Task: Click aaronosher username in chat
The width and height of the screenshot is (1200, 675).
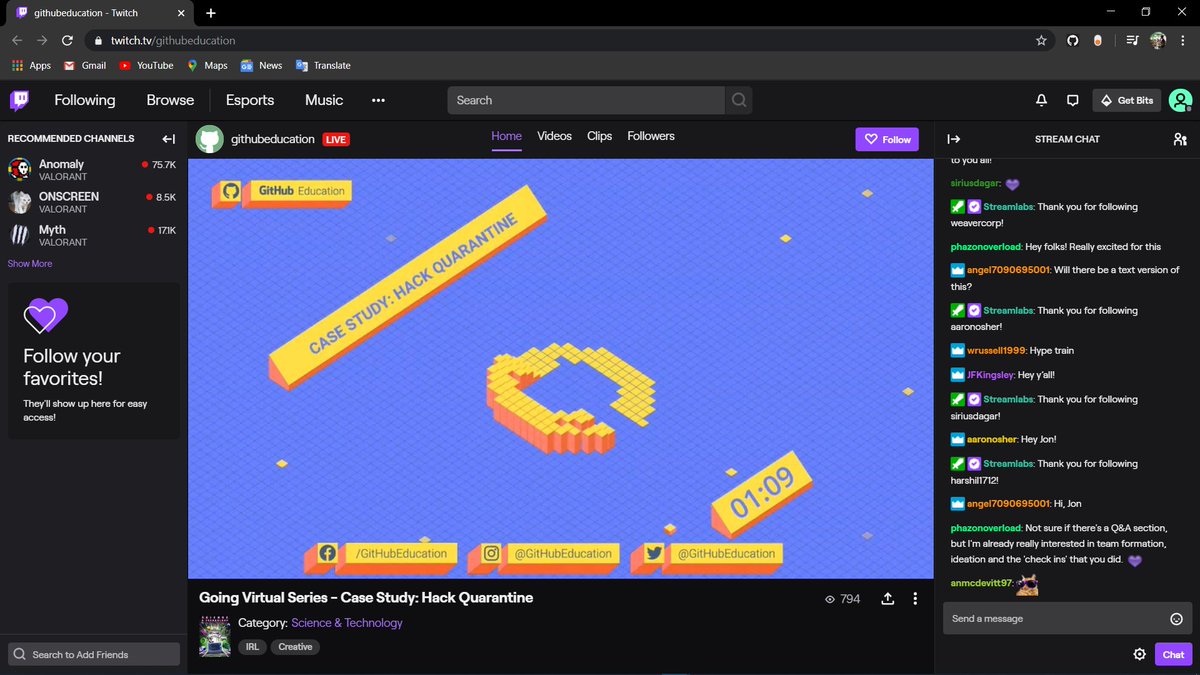Action: pos(991,439)
